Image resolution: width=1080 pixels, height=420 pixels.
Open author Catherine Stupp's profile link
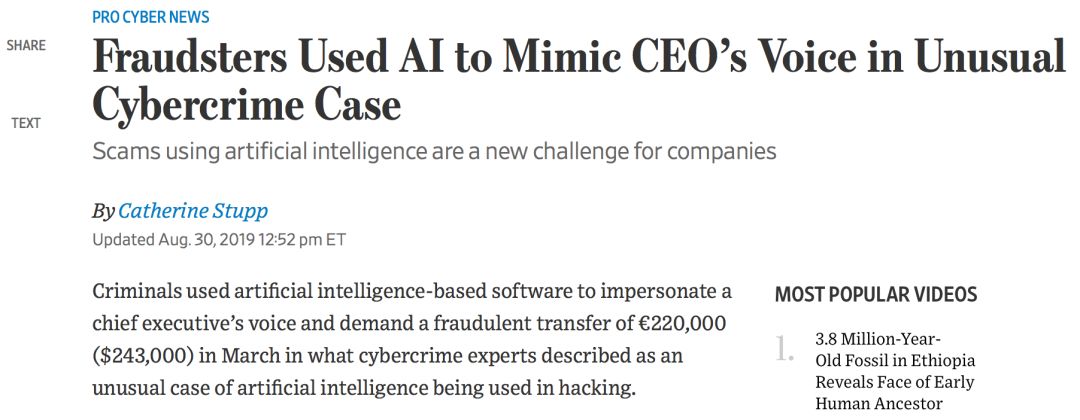pyautogui.click(x=194, y=210)
